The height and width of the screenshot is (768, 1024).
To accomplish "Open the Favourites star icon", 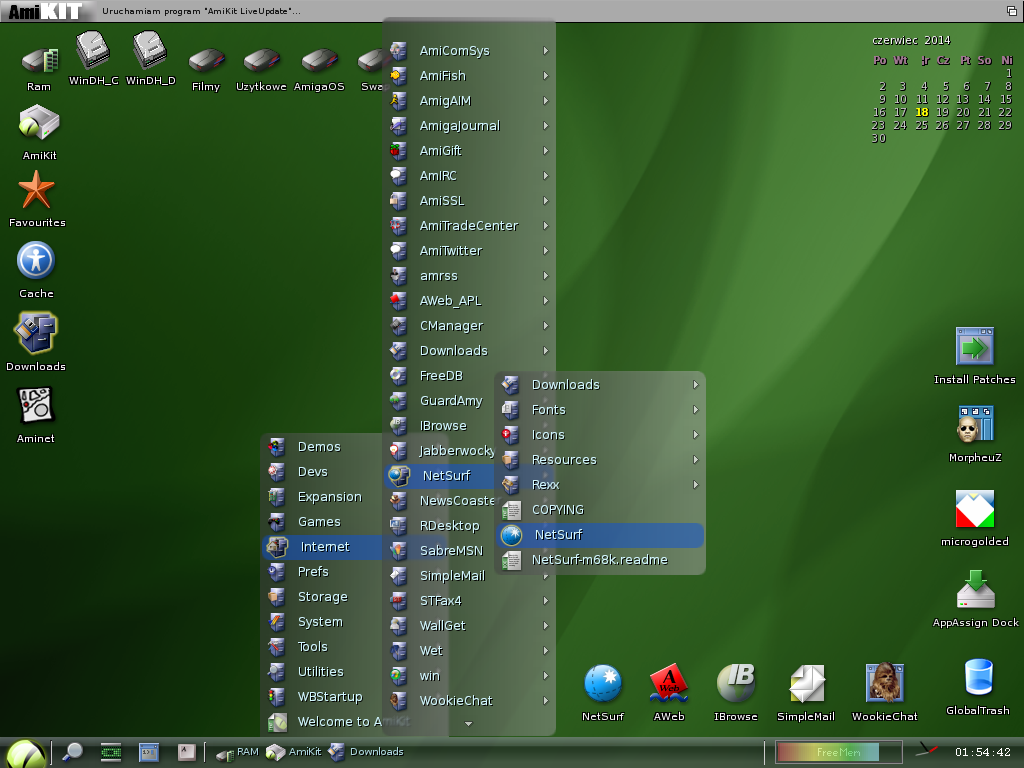I will 37,191.
